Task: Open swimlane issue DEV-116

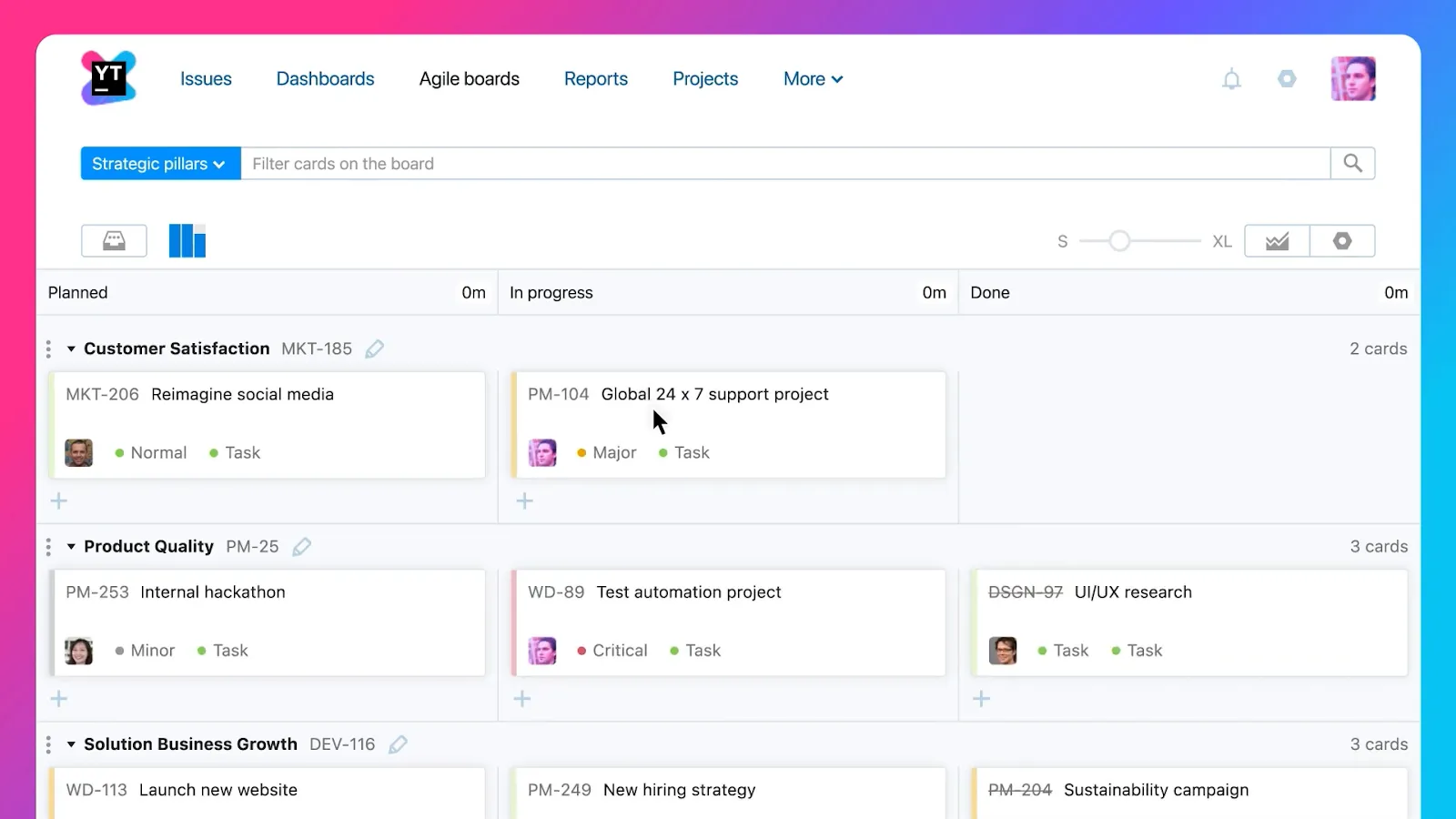Action: (342, 744)
